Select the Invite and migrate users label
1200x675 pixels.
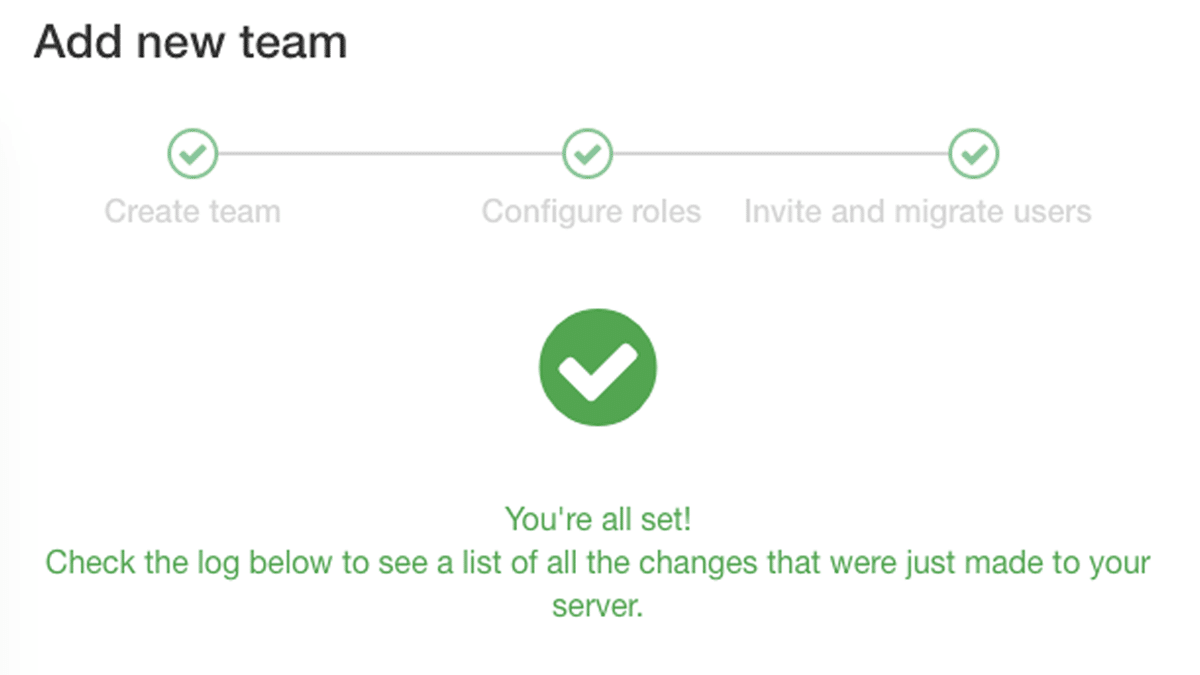pos(917,212)
